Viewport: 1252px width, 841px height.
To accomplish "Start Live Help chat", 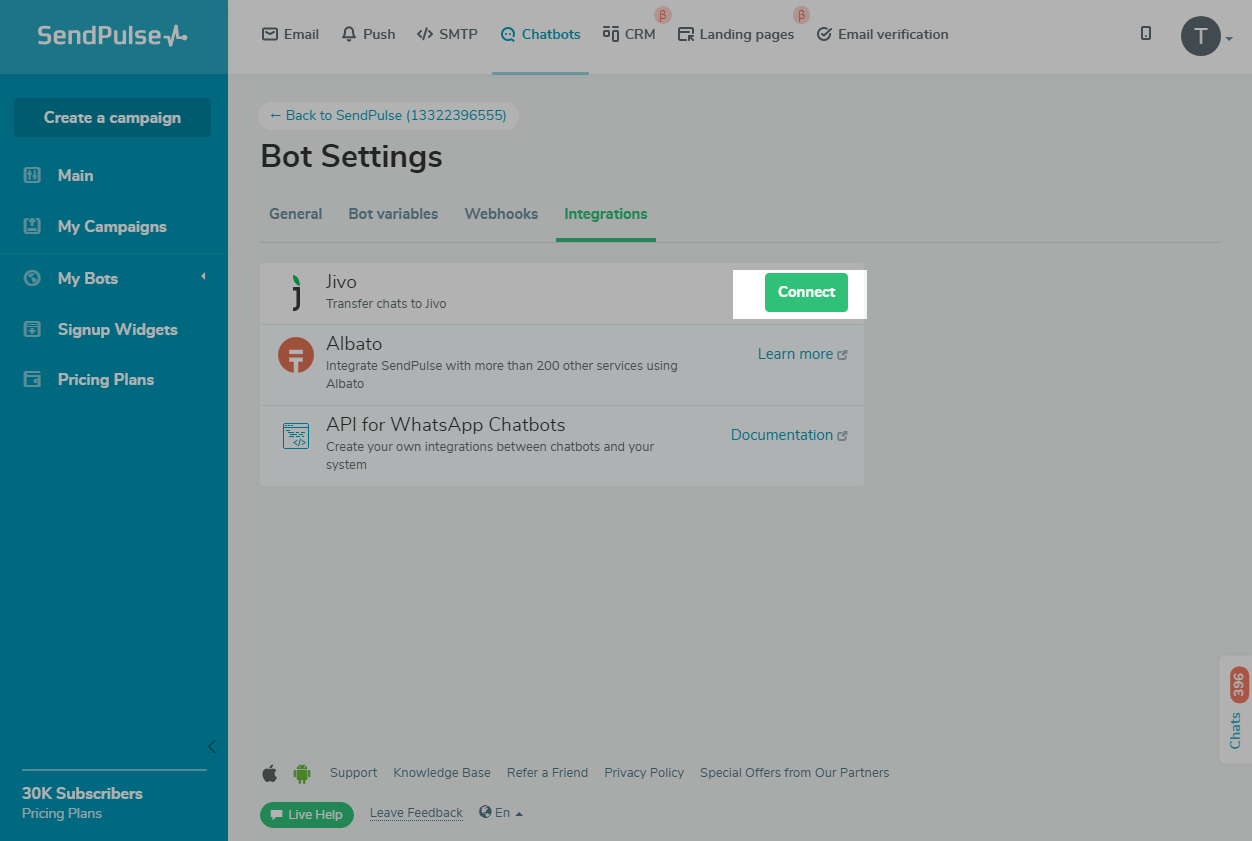I will click(x=307, y=815).
